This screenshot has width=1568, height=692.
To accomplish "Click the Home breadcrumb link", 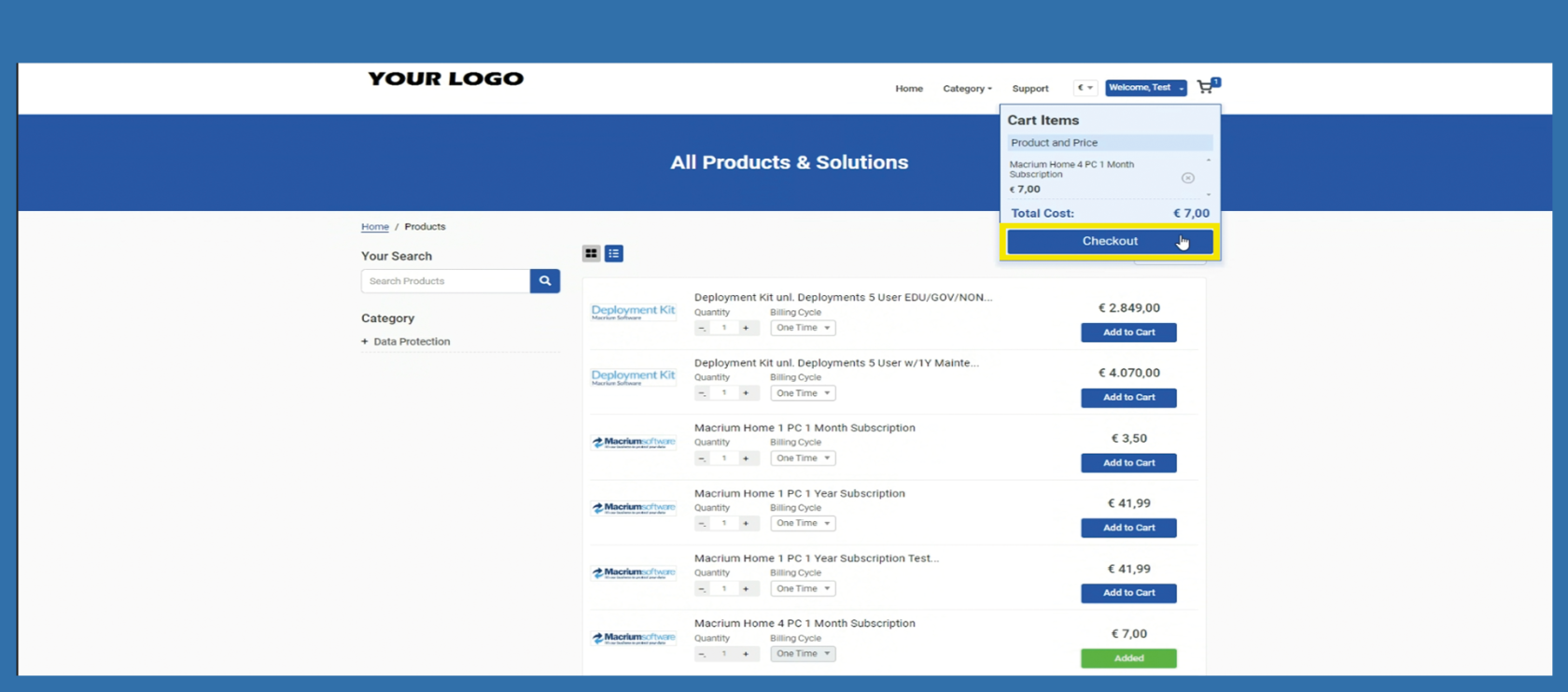I will pyautogui.click(x=375, y=227).
